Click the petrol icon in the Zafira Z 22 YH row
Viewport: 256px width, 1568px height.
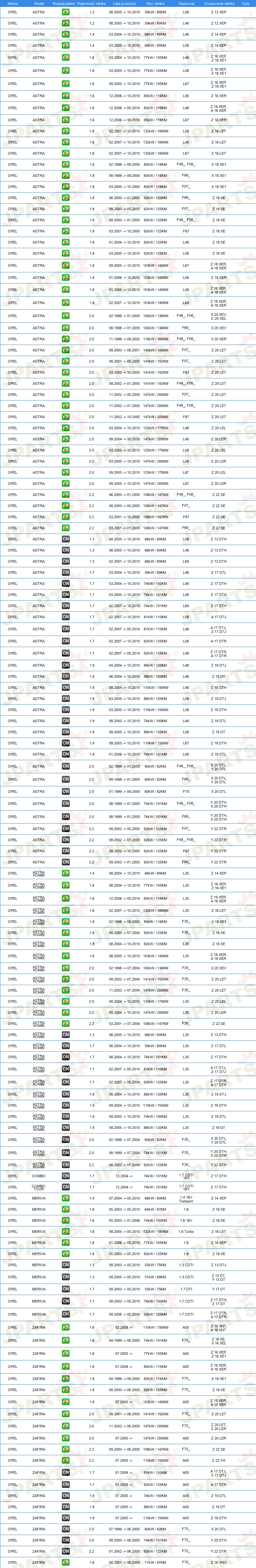point(66,1460)
